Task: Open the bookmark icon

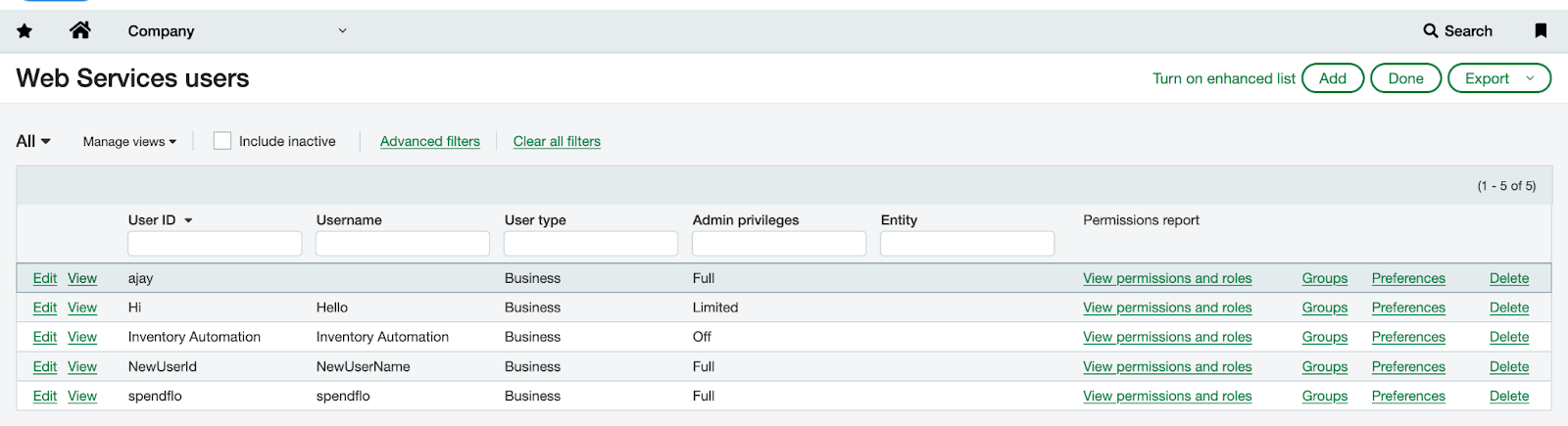Action: coord(1541,31)
